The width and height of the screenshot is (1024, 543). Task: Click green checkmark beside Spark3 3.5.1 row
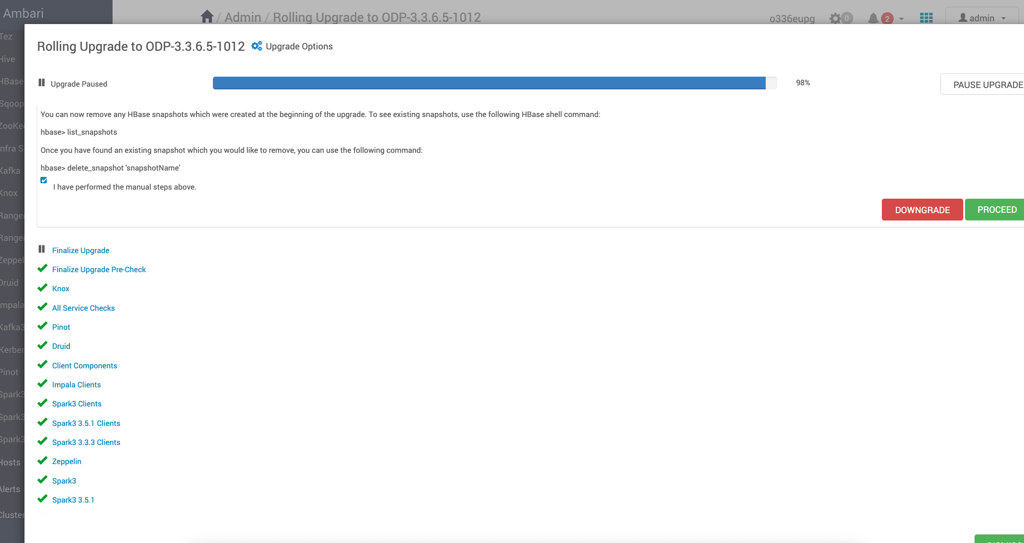click(42, 499)
